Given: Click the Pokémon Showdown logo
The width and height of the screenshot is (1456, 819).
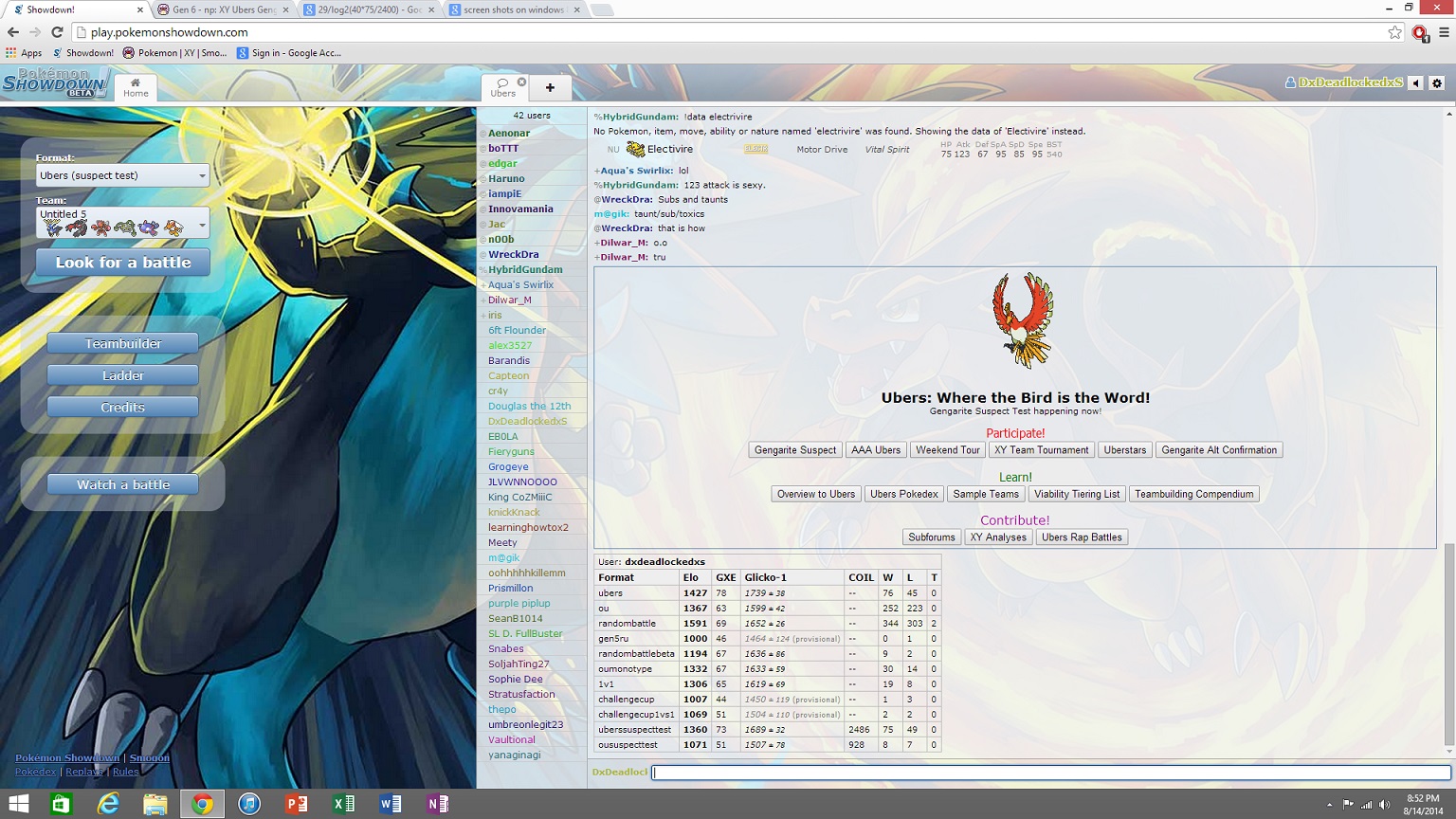Looking at the screenshot, I should pyautogui.click(x=55, y=82).
